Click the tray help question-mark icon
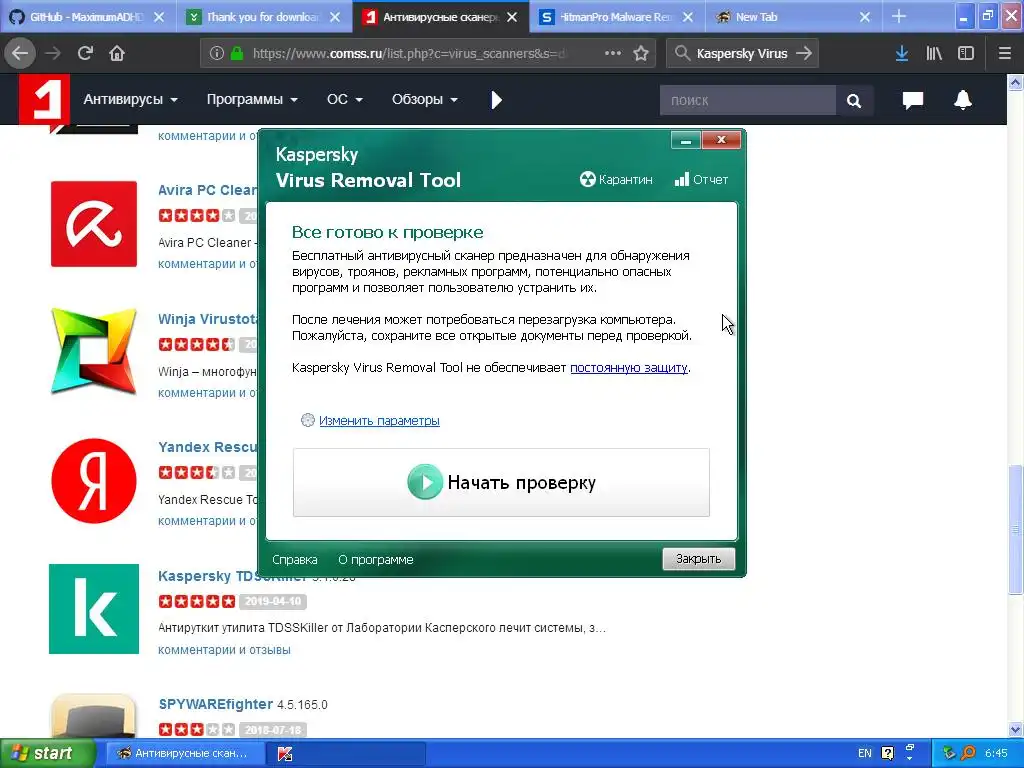The image size is (1024, 768). click(887, 754)
